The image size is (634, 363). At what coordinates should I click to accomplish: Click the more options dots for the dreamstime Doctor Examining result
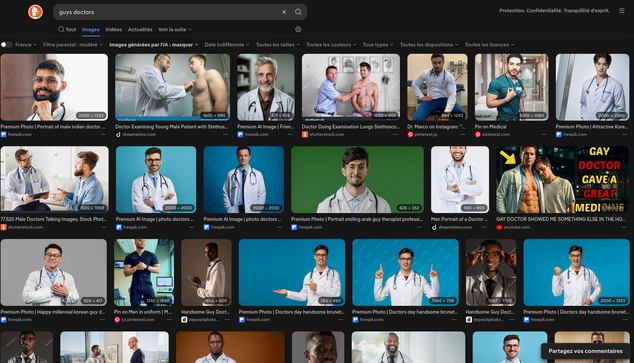pyautogui.click(x=226, y=134)
